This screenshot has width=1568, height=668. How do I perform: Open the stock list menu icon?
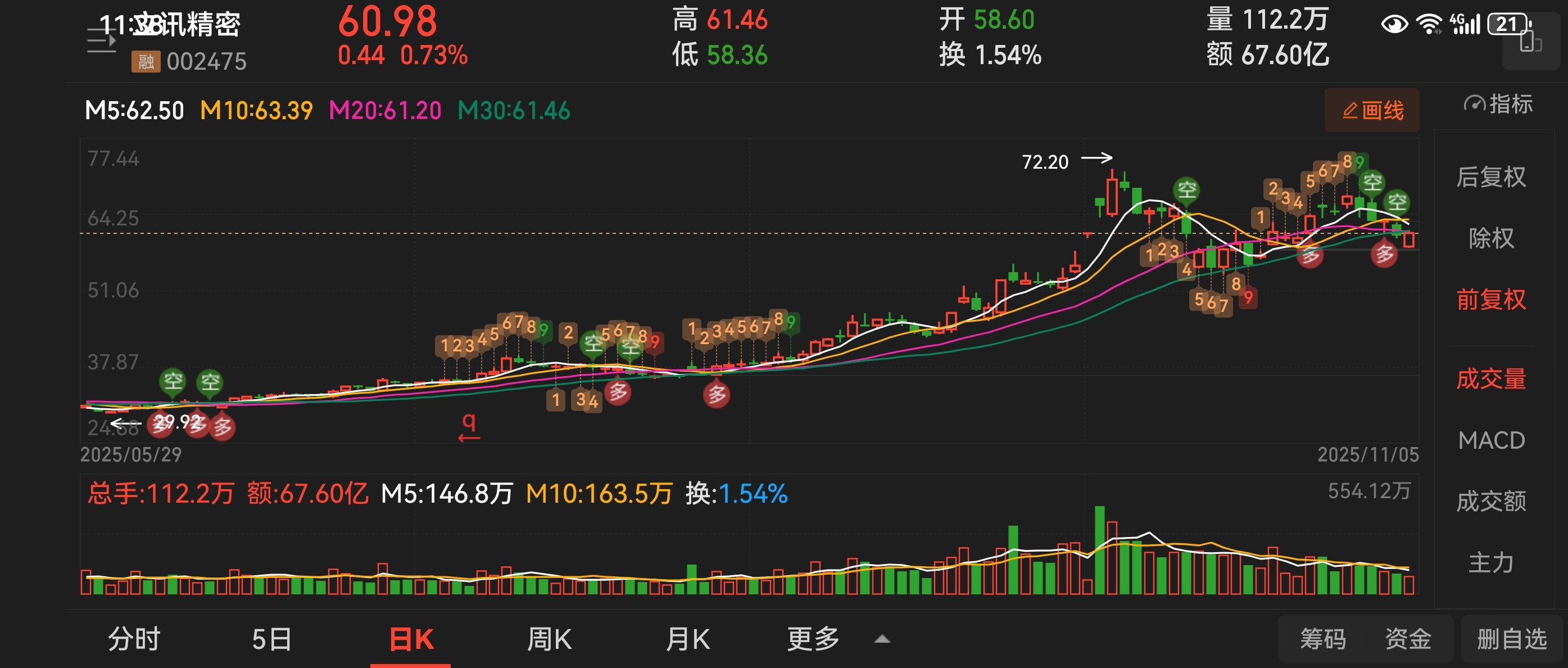101,42
